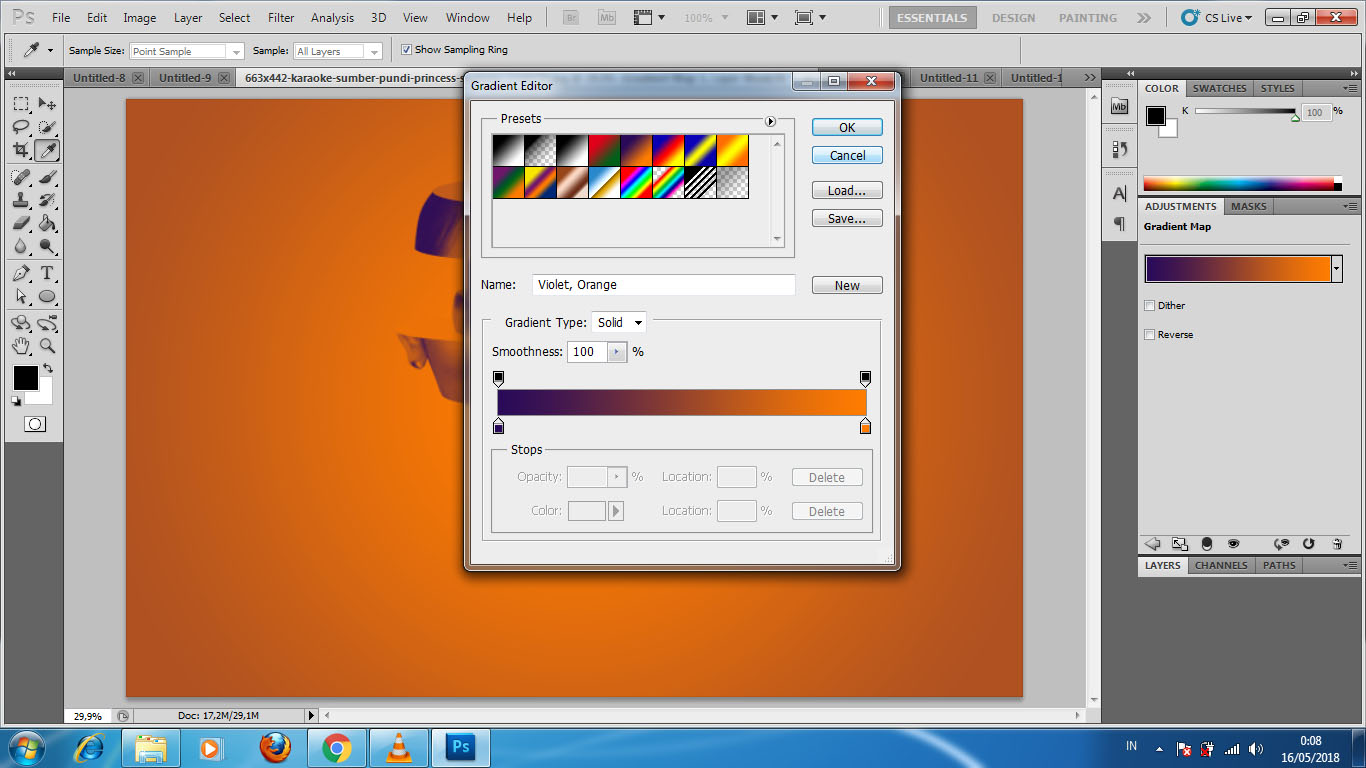Select the Lasso tool
Screen dimensions: 1366x768
[21, 127]
